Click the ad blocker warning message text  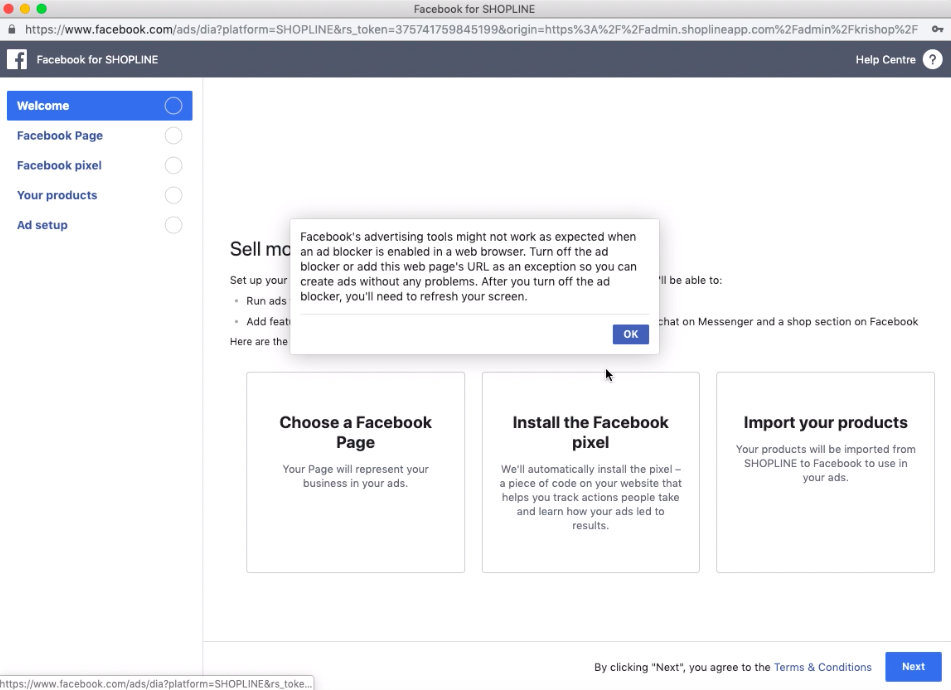(468, 267)
